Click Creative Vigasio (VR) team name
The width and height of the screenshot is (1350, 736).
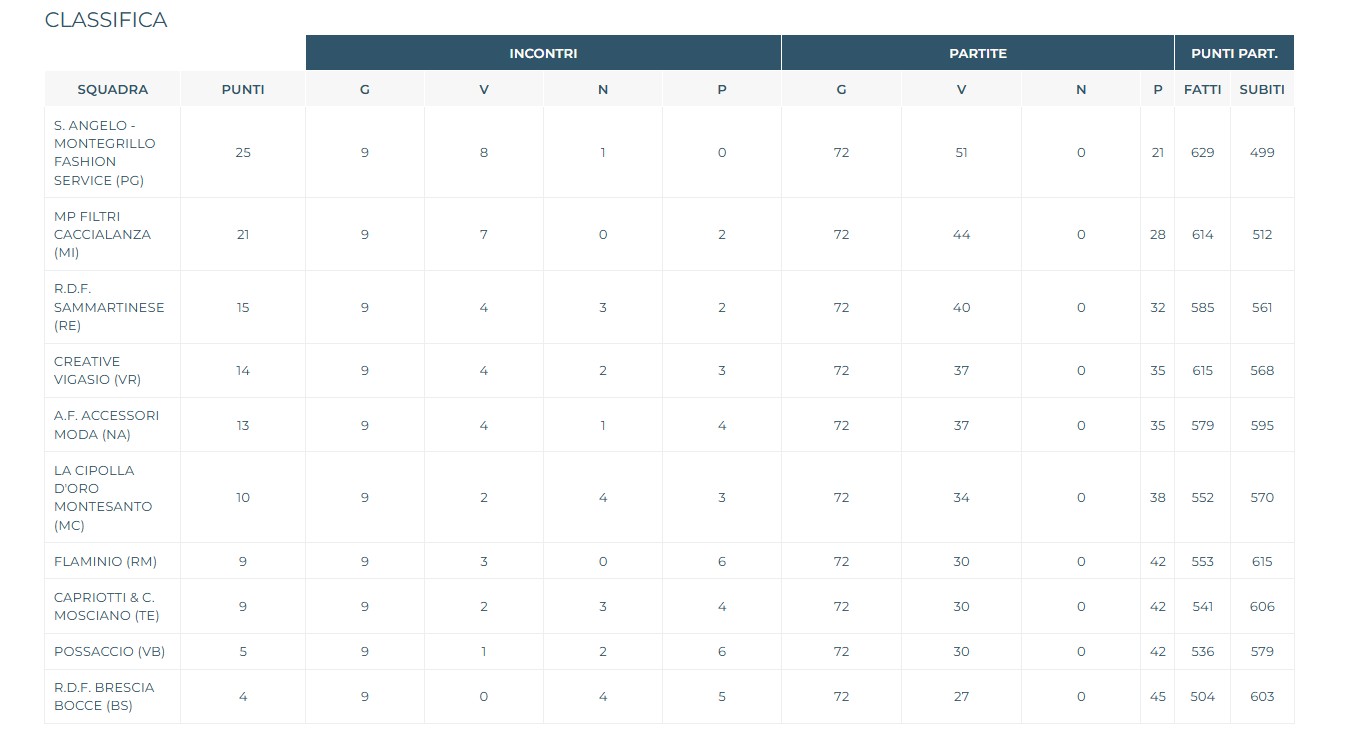98,370
